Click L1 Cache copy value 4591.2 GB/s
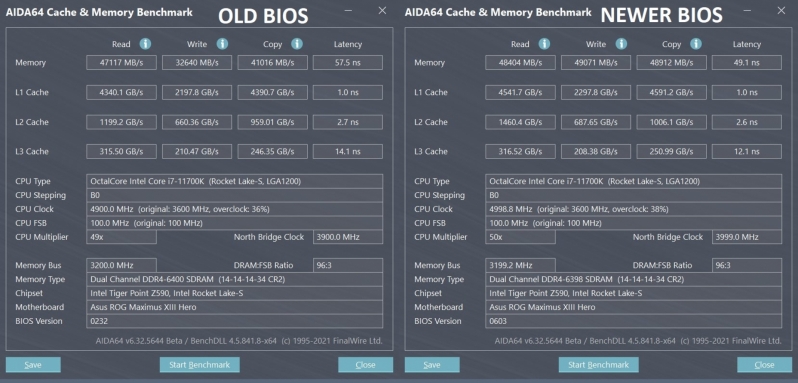The image size is (798, 383). (671, 93)
